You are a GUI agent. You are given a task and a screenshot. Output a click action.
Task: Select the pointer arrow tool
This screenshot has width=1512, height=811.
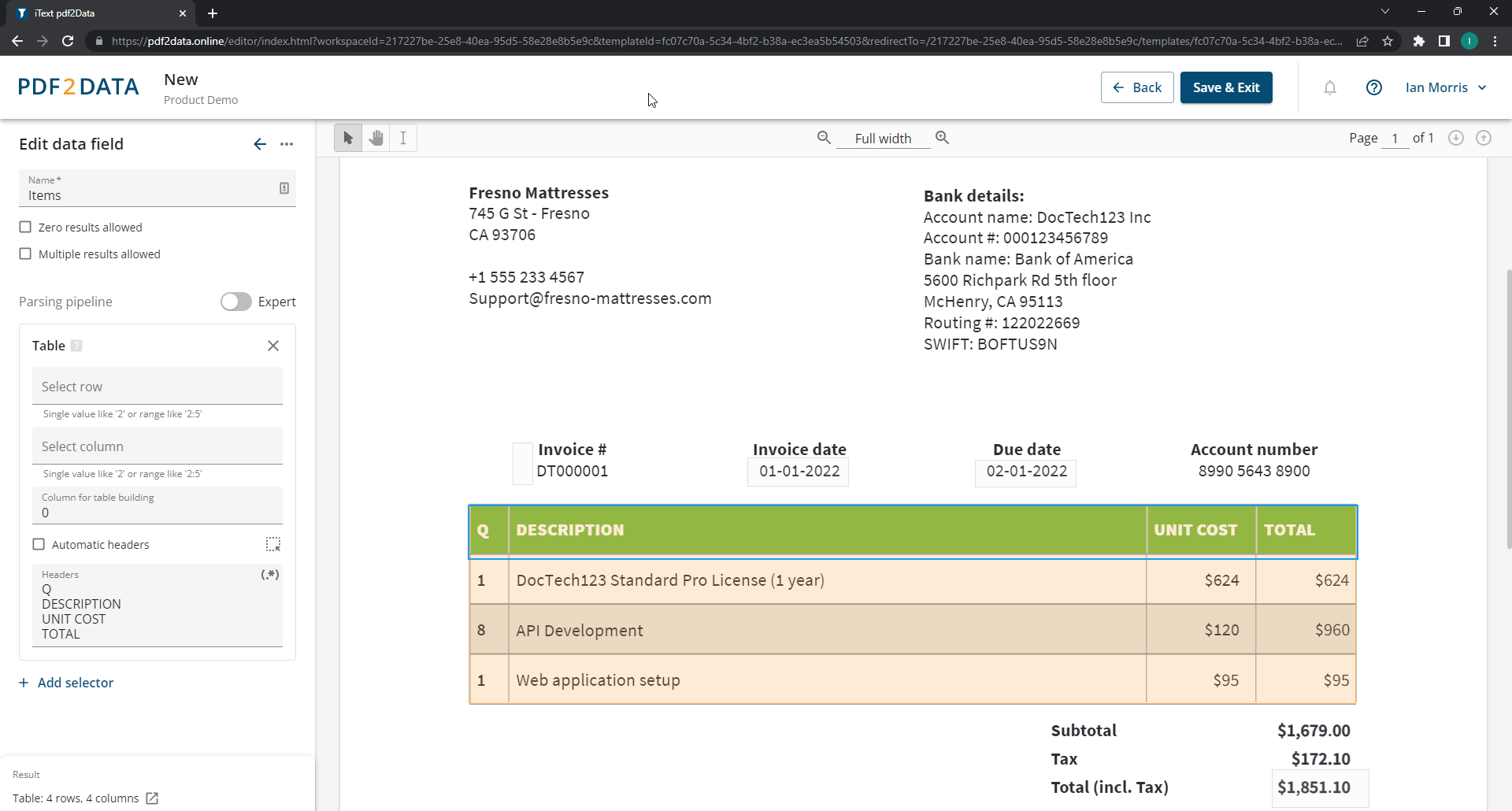[x=348, y=138]
